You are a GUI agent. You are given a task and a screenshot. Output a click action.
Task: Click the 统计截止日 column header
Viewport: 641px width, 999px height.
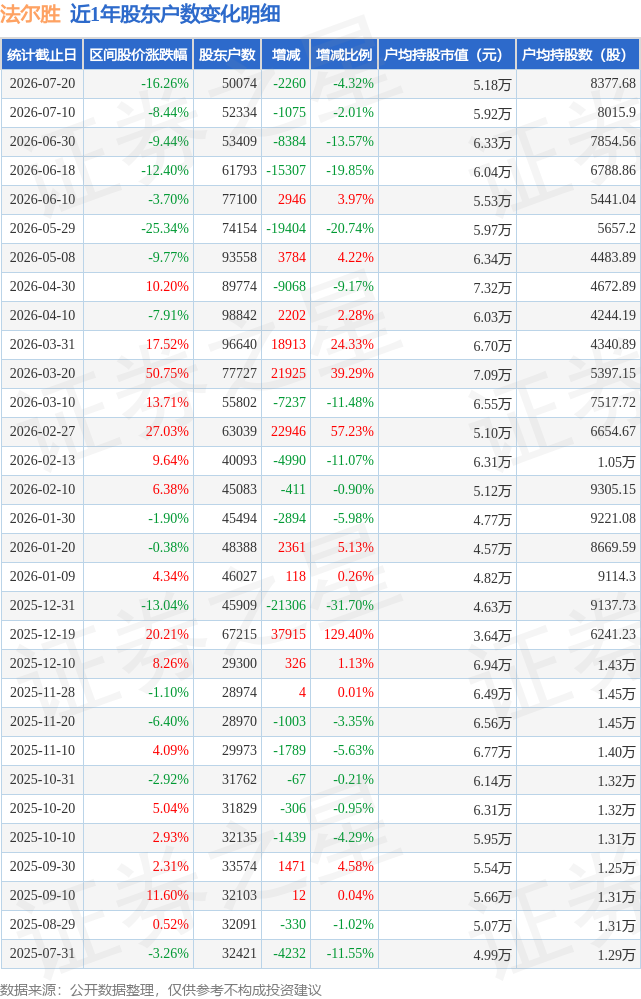tap(42, 55)
